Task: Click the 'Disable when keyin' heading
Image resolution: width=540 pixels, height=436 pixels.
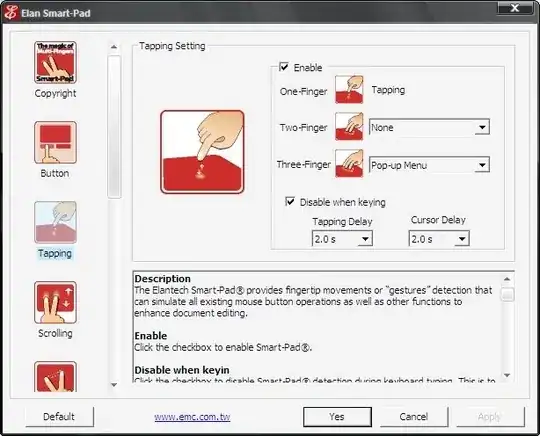Action: pyautogui.click(x=182, y=370)
